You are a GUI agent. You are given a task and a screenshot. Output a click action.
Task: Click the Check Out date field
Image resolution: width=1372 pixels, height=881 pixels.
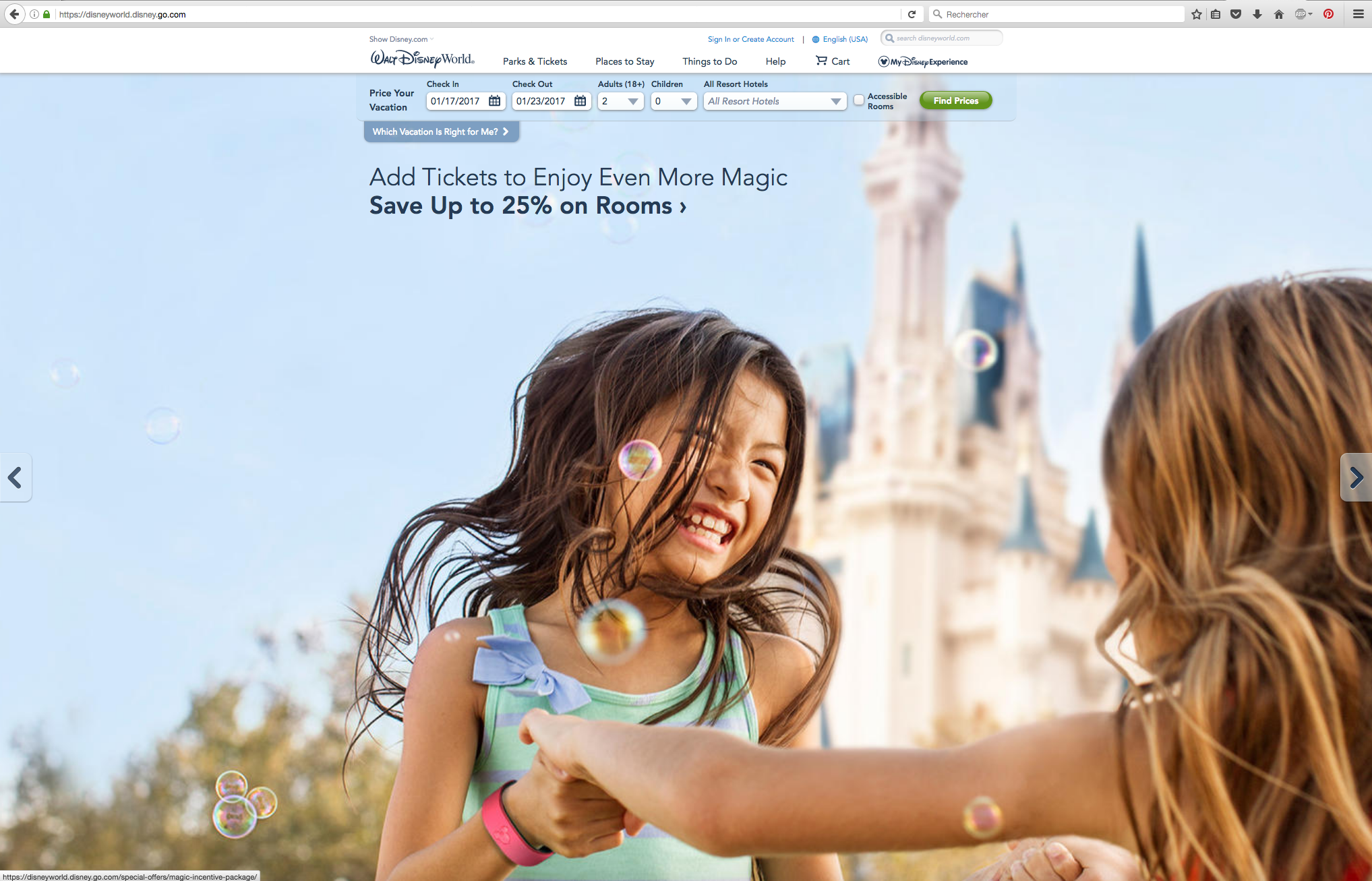(551, 101)
